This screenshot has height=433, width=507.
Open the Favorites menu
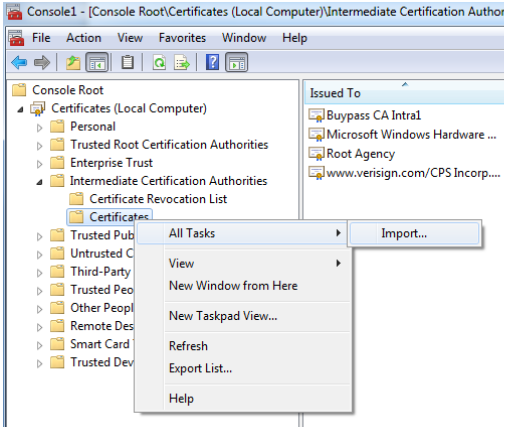point(182,38)
